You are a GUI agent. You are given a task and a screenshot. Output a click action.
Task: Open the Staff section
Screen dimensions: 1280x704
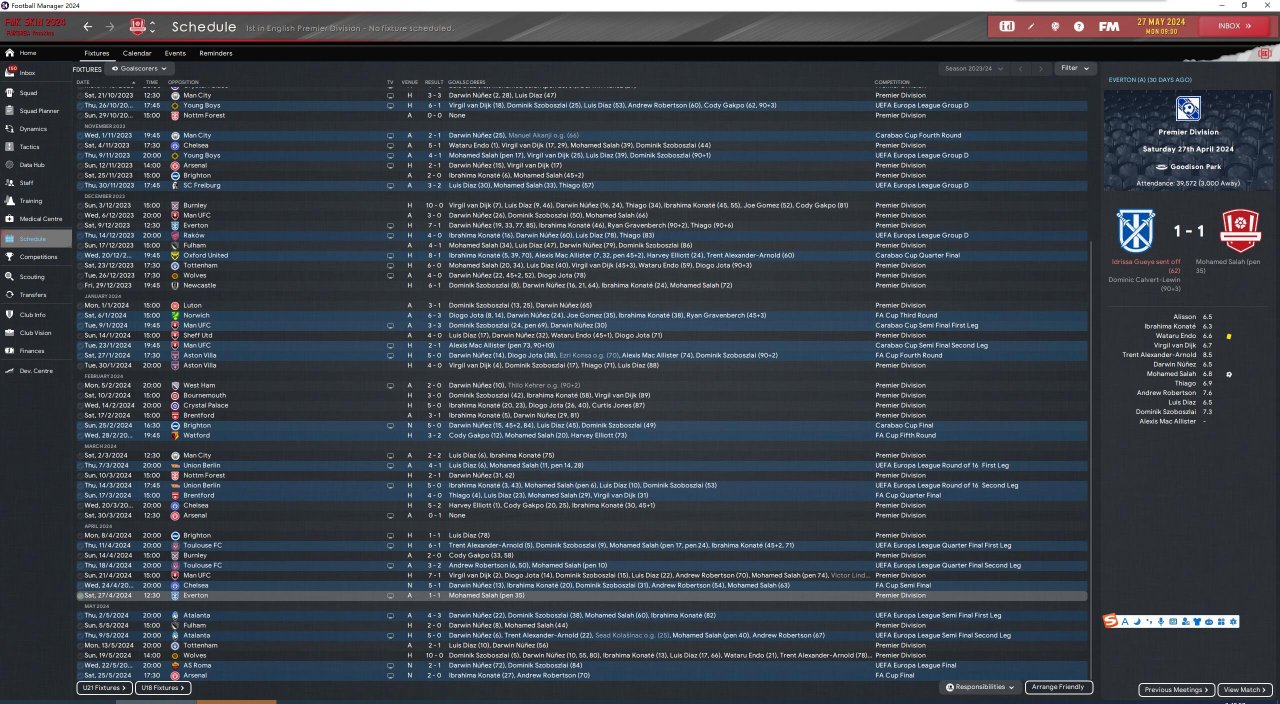click(36, 183)
